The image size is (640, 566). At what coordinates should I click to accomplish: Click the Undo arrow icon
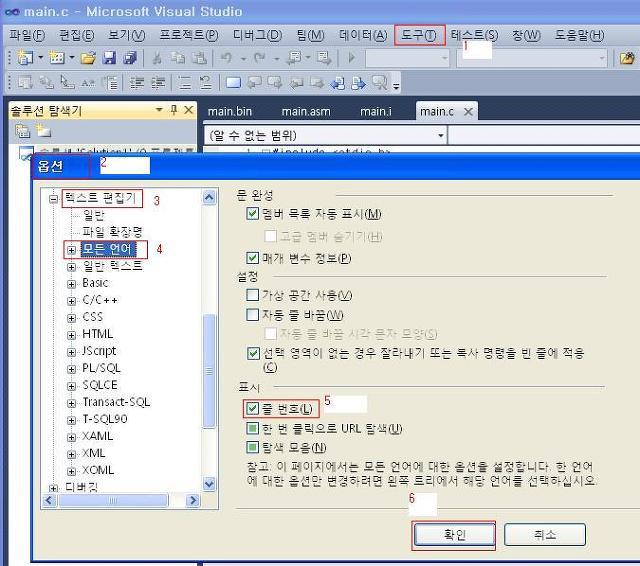click(227, 58)
